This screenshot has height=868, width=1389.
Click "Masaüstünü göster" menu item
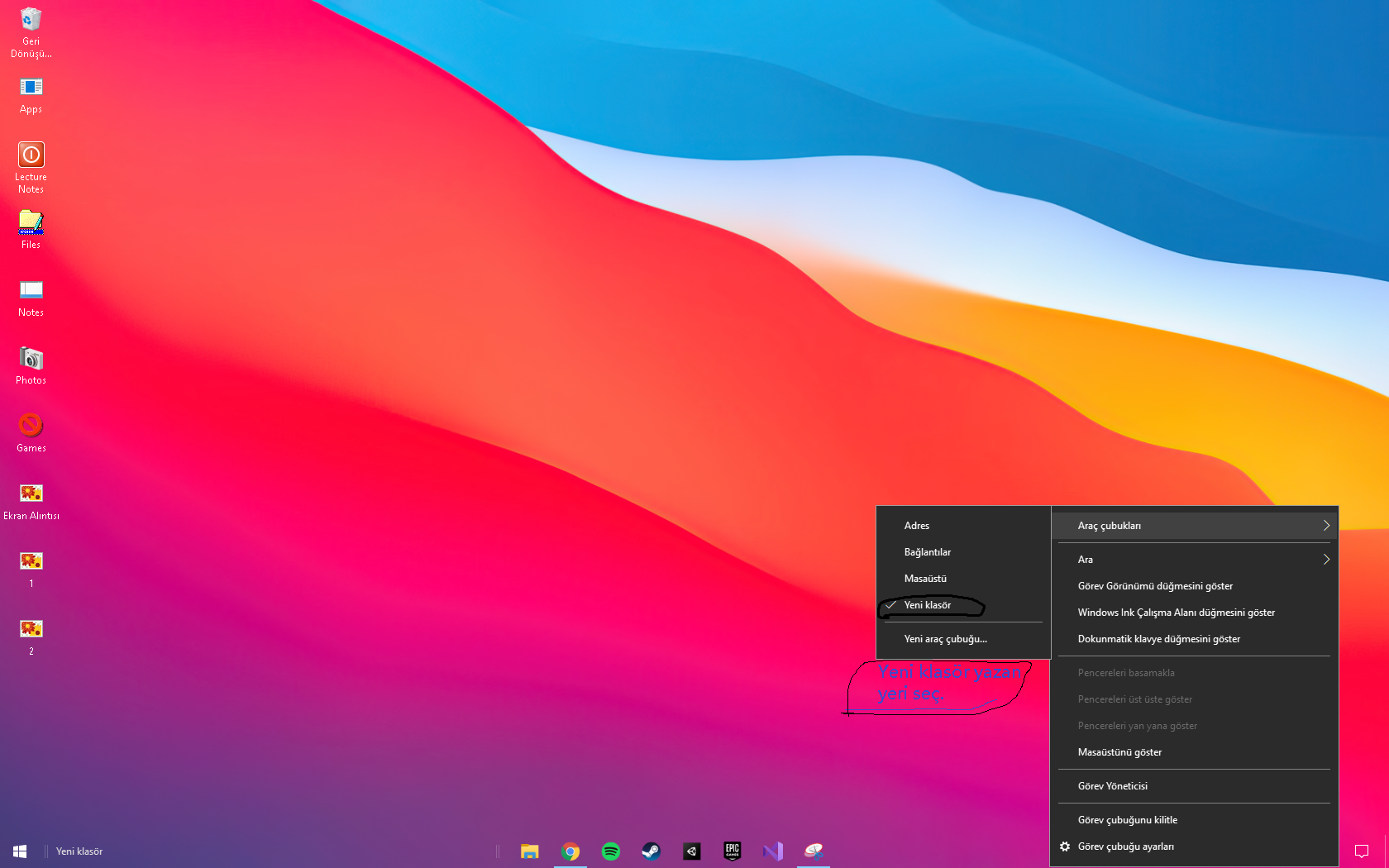pyautogui.click(x=1119, y=752)
